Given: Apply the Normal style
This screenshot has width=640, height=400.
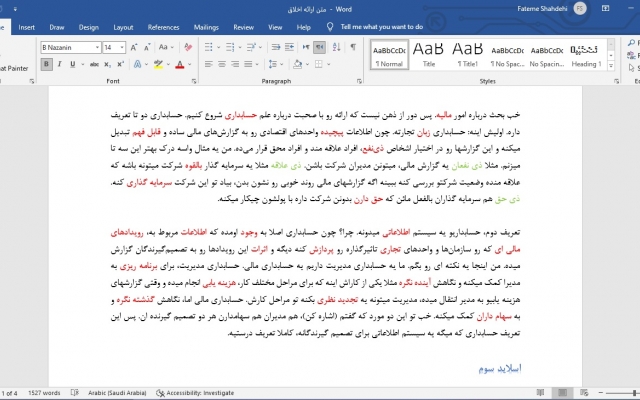Looking at the screenshot, I should point(389,55).
